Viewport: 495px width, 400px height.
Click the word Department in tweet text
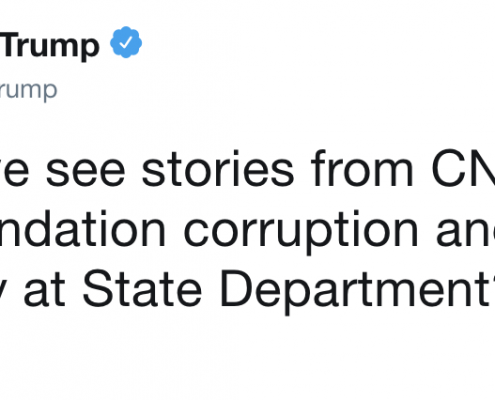pos(354,291)
